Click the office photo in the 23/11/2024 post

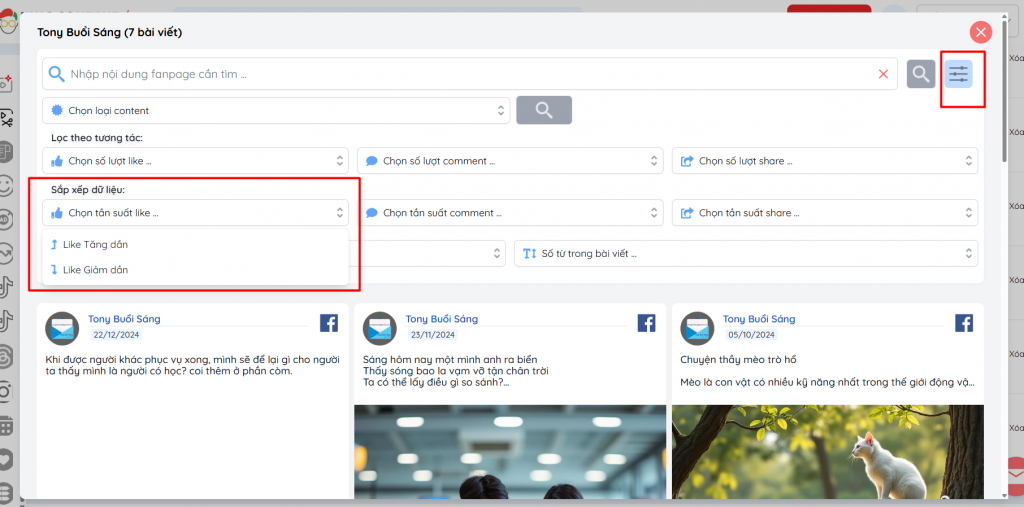tap(510, 452)
